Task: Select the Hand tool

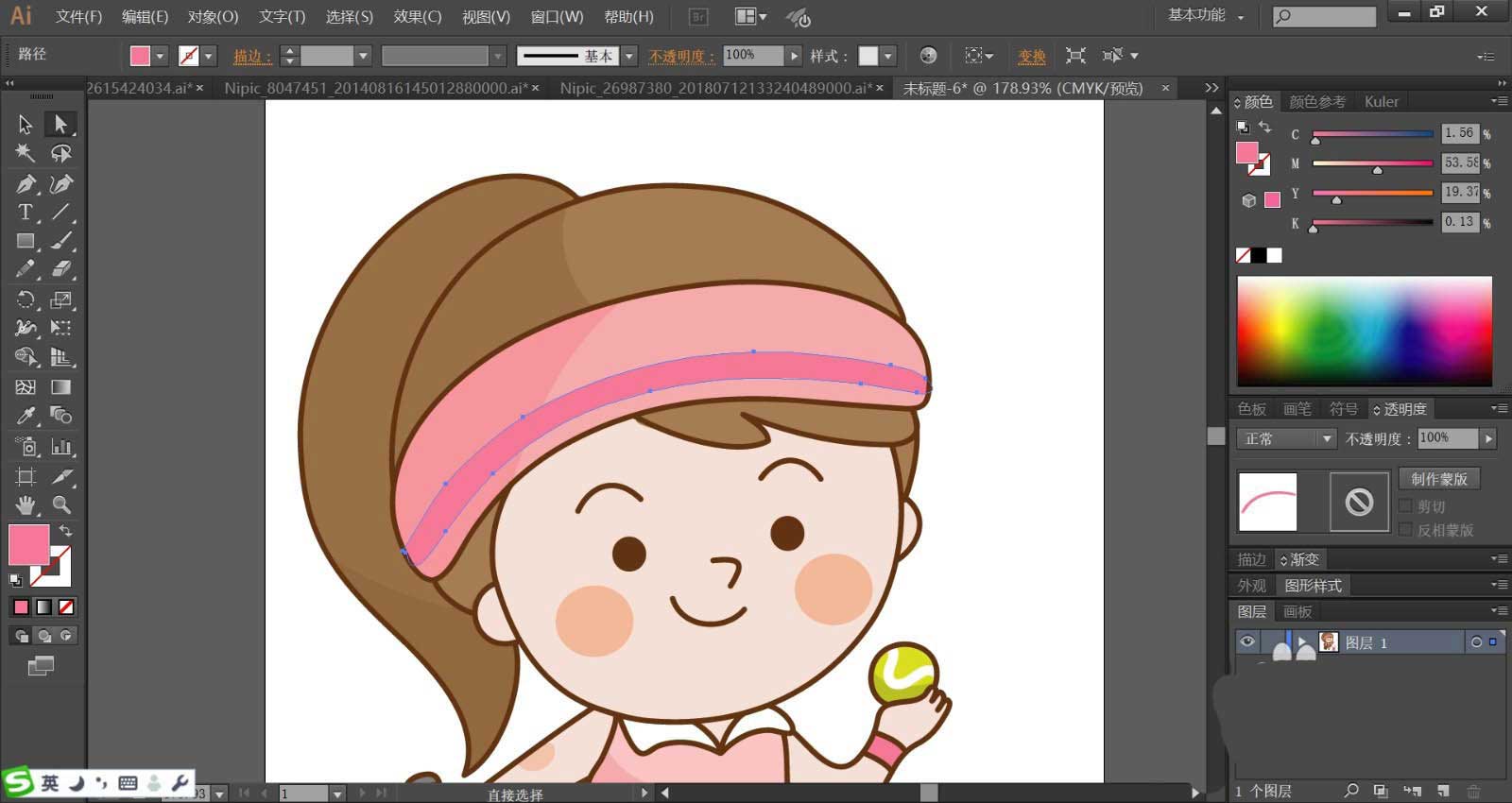Action: (x=26, y=504)
